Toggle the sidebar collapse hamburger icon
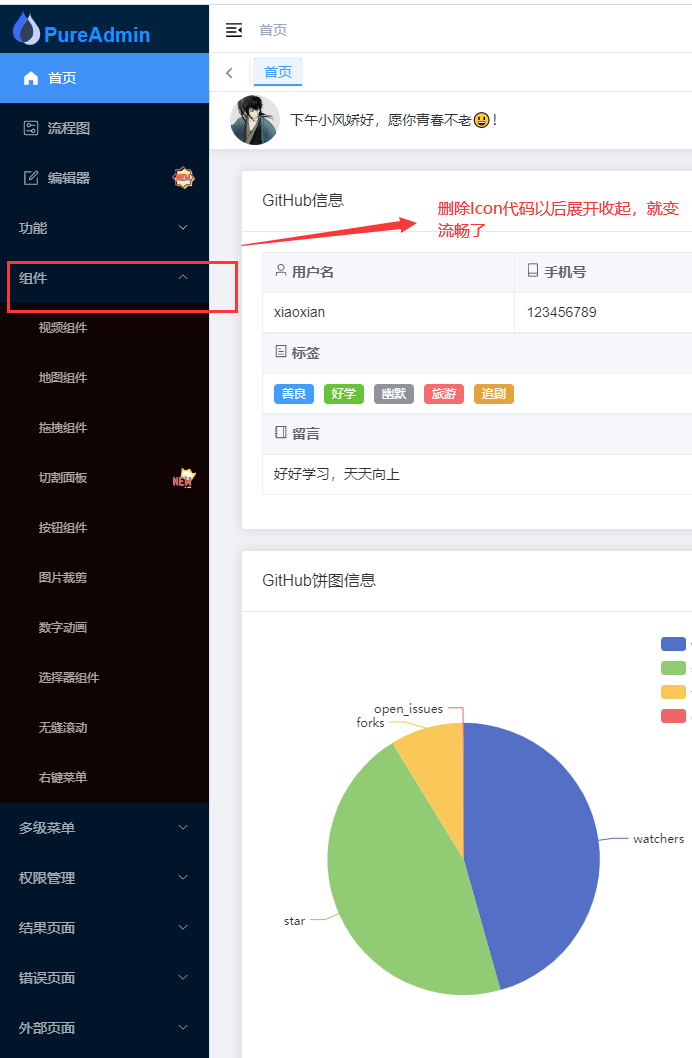Screen dimensions: 692x1058 coord(233,30)
